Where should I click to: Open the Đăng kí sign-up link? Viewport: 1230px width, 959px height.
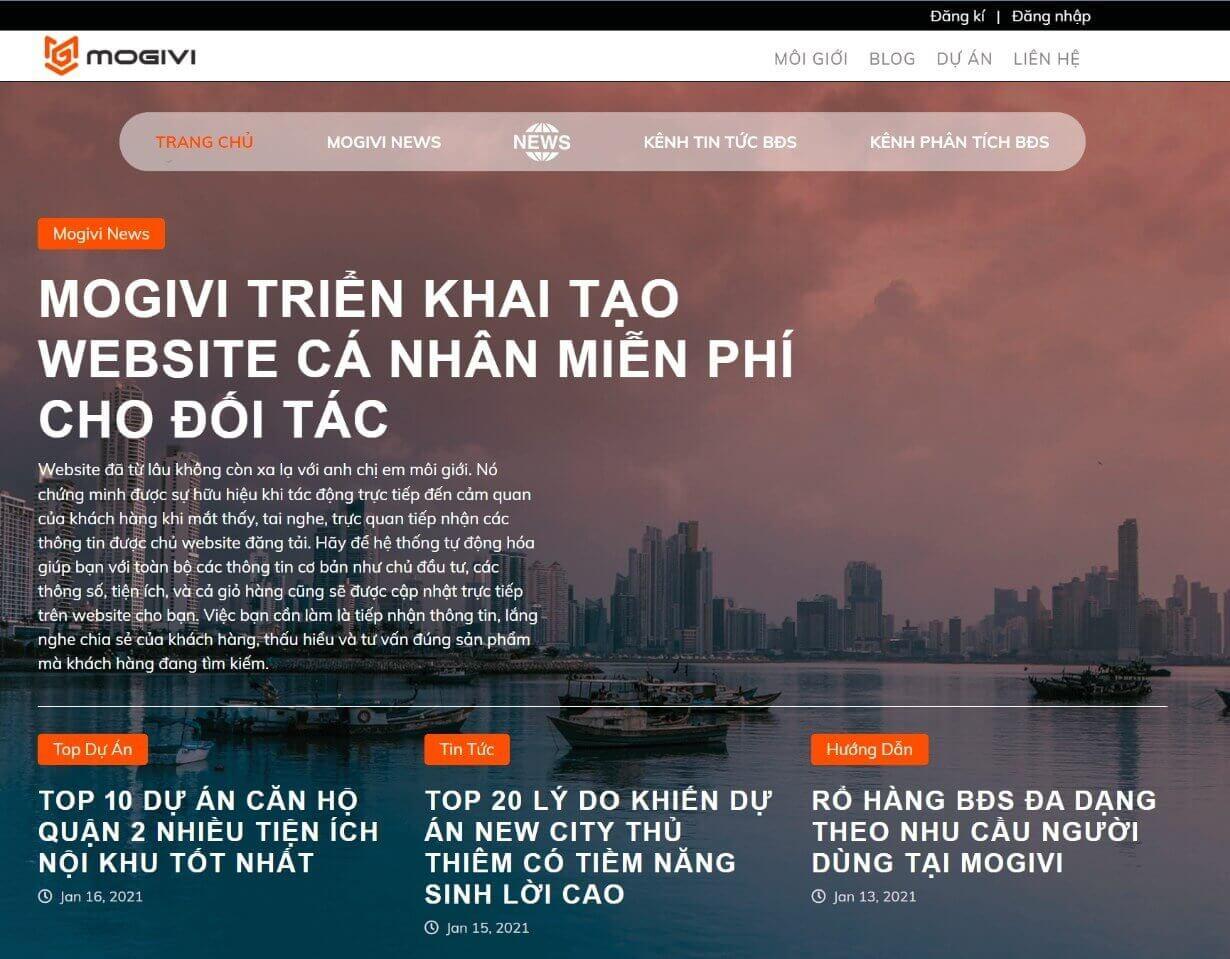point(957,16)
